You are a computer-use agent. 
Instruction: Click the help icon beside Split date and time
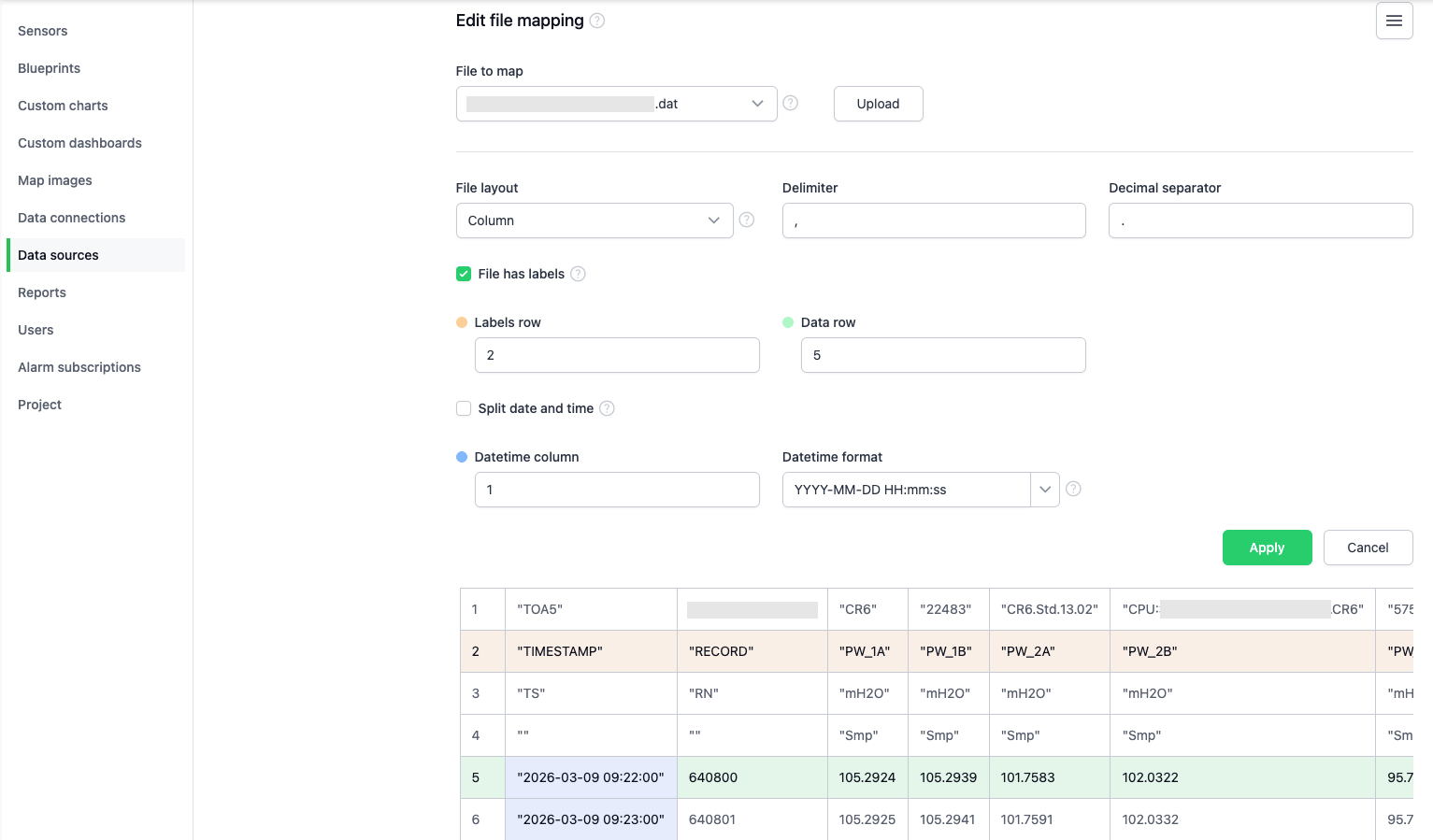[x=607, y=408]
